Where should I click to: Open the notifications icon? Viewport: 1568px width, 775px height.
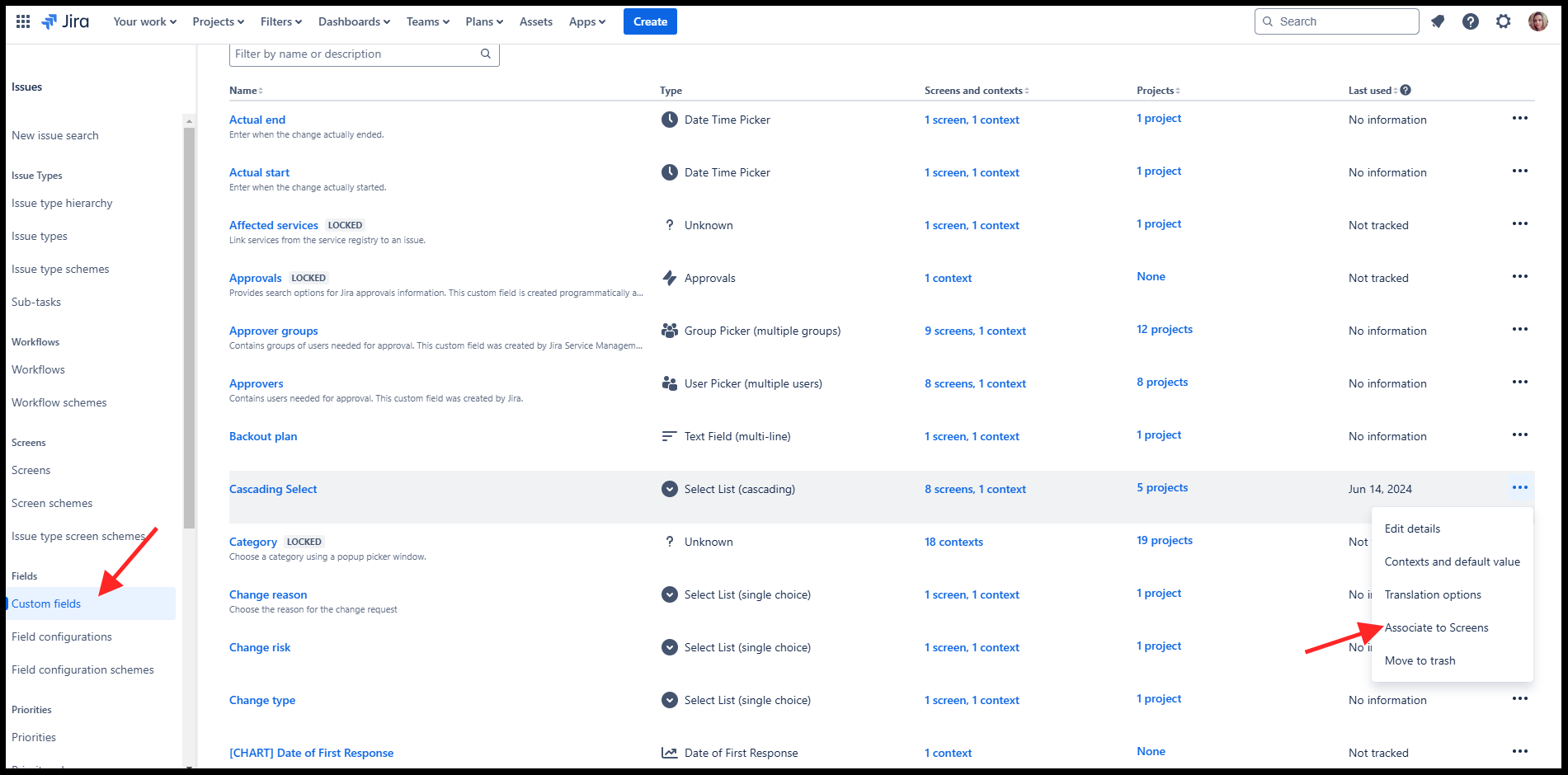(1438, 21)
